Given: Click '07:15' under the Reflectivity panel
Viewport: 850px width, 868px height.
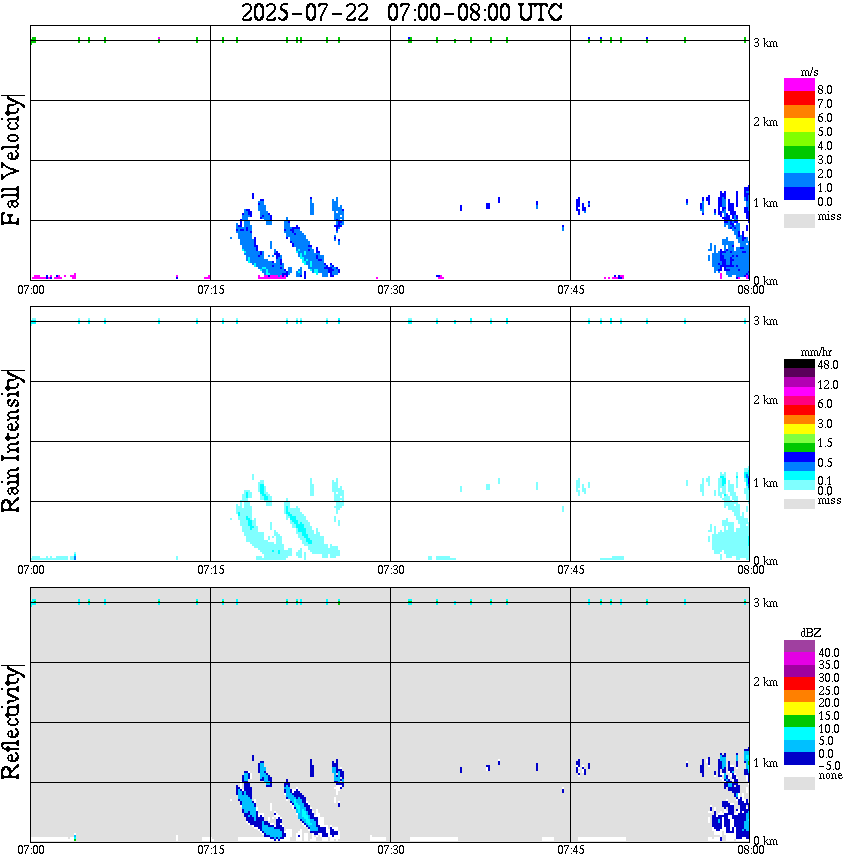Looking at the screenshot, I should click(211, 850).
